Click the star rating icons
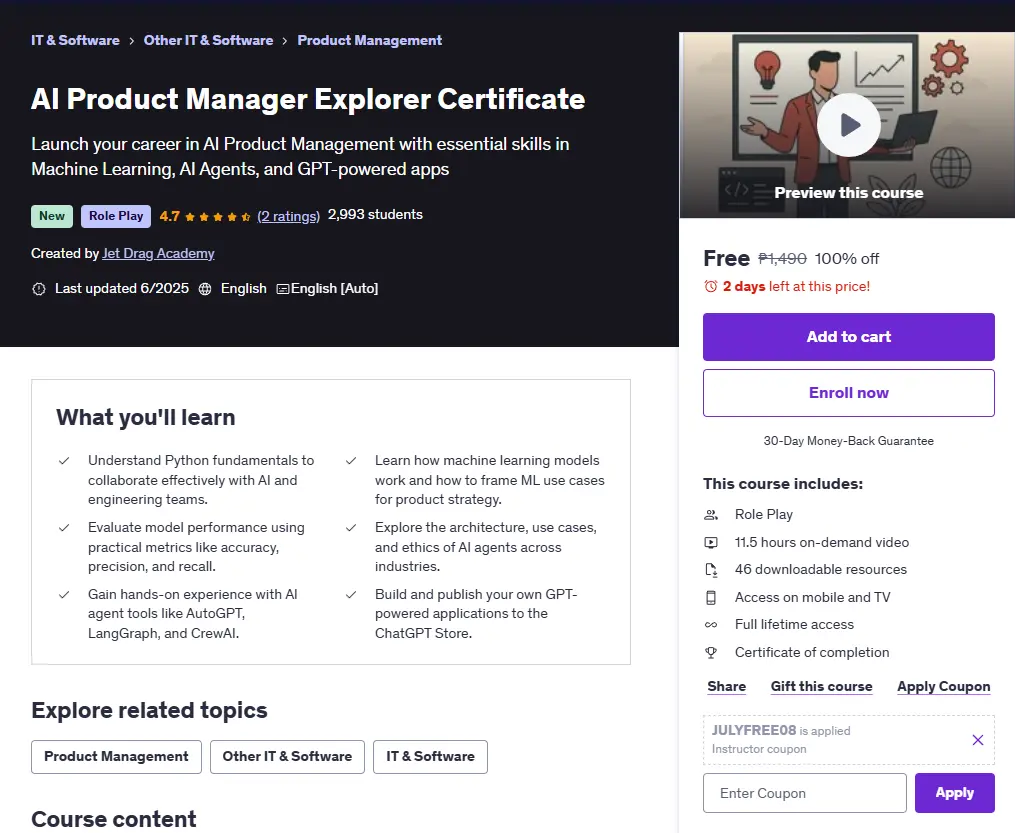Image resolution: width=1015 pixels, height=833 pixels. [218, 217]
